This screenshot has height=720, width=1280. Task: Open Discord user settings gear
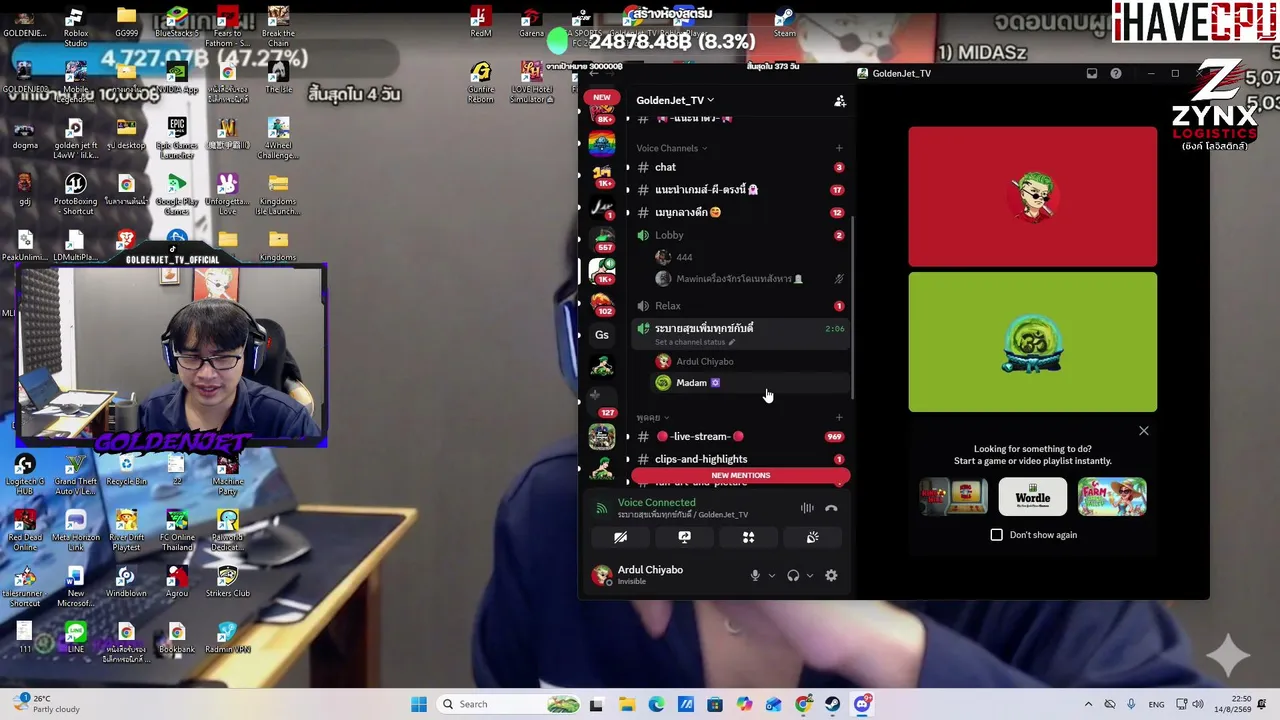[831, 575]
